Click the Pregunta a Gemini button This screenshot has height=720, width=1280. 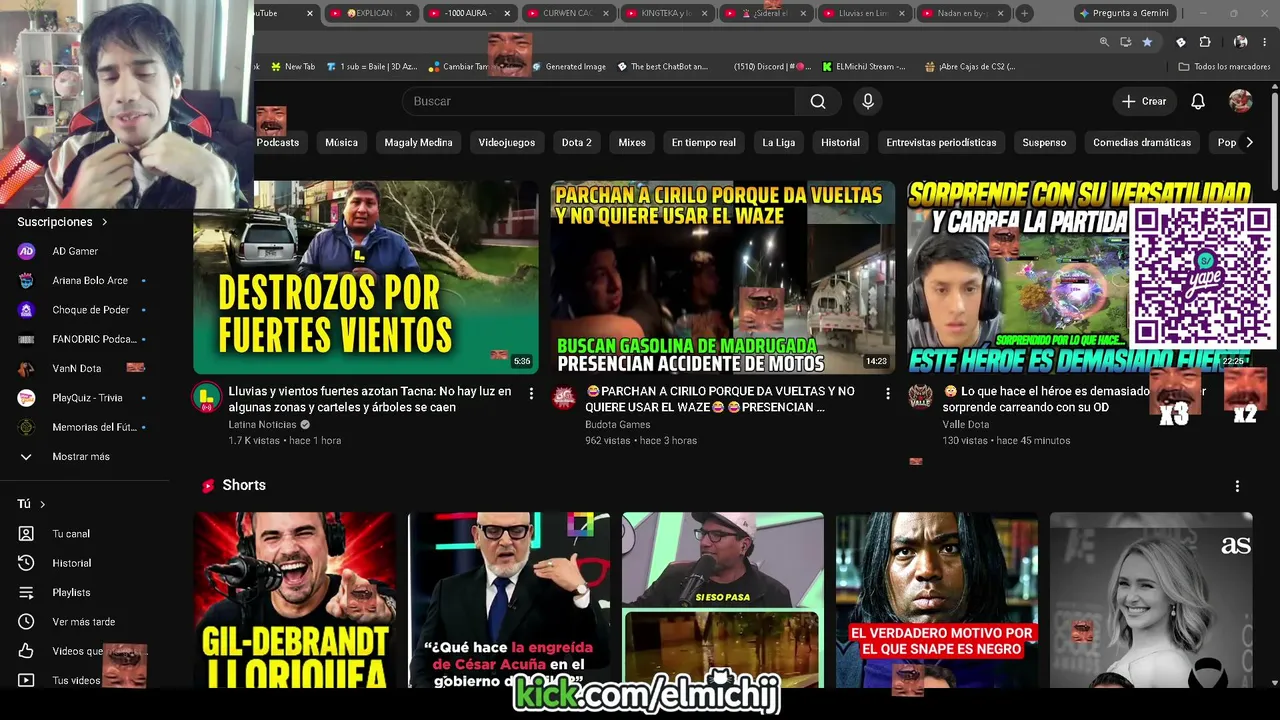1124,13
